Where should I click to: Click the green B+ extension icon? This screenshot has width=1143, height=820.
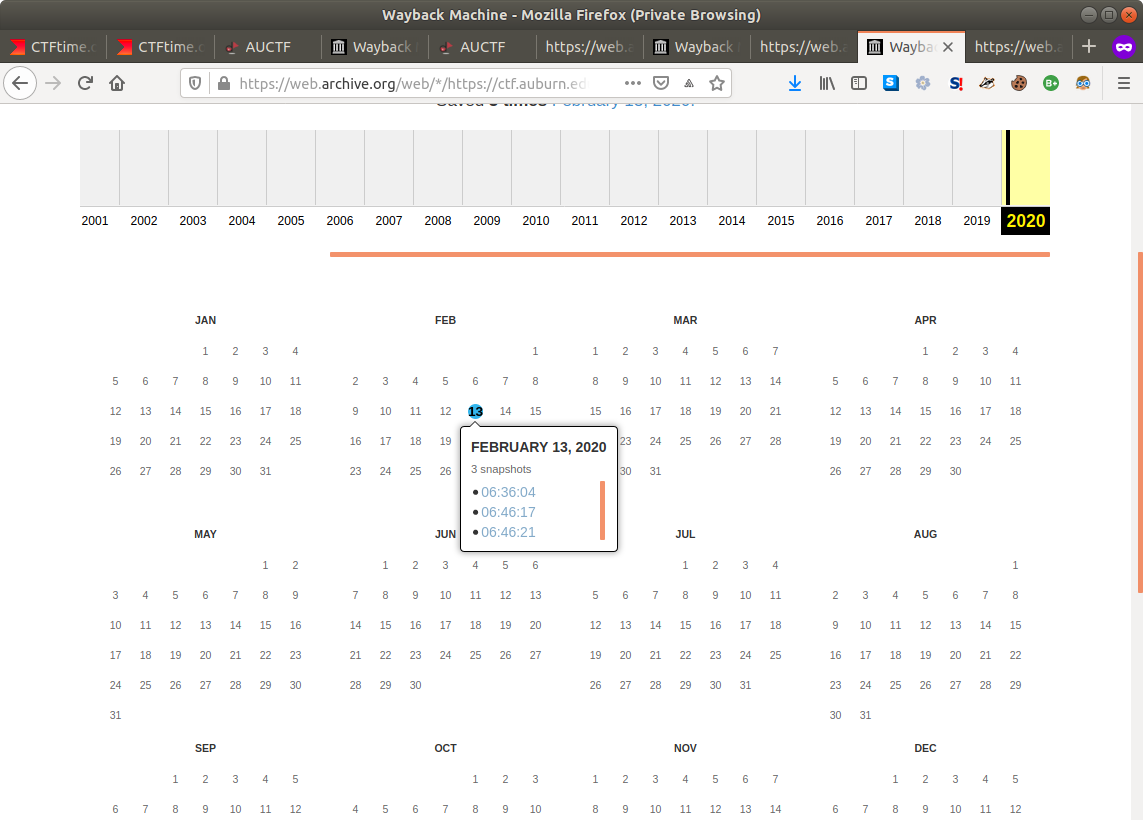click(x=1051, y=83)
